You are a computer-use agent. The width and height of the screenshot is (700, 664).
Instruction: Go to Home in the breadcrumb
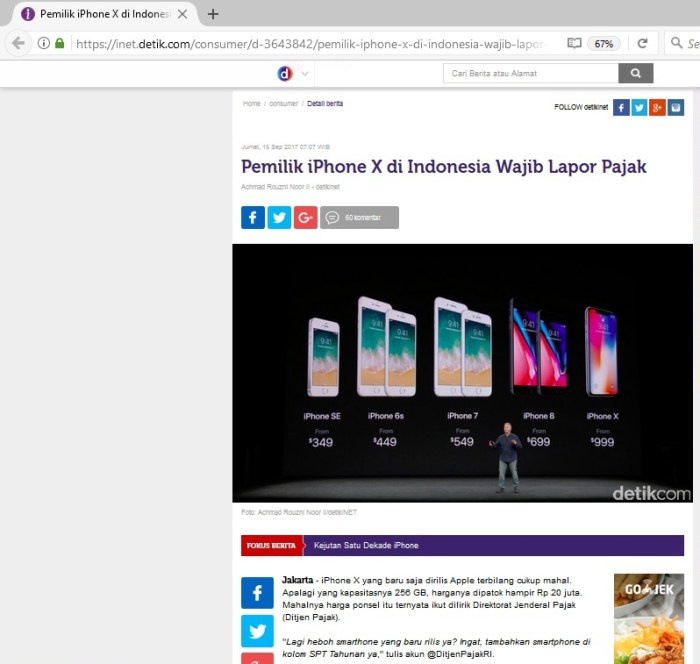coord(251,103)
